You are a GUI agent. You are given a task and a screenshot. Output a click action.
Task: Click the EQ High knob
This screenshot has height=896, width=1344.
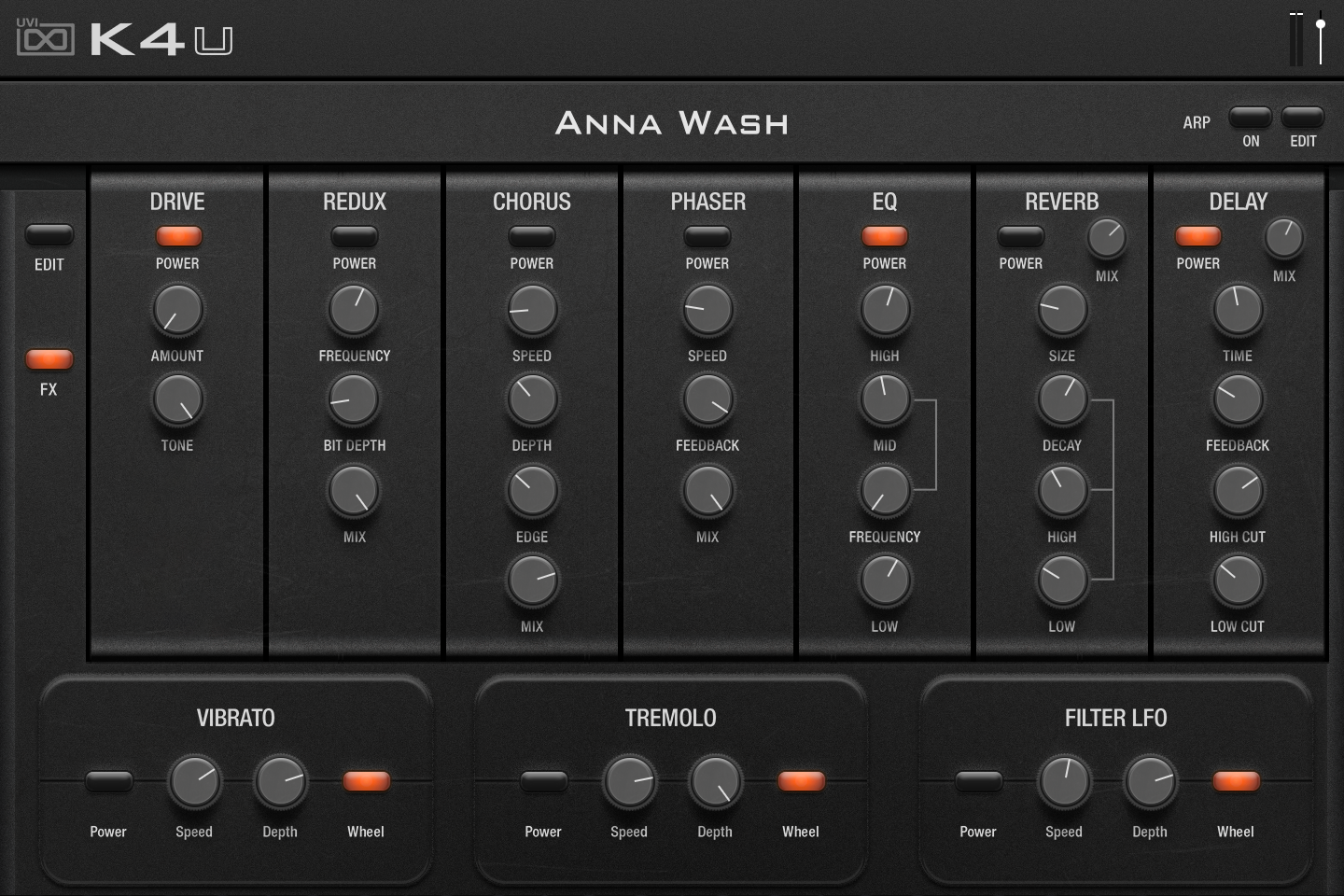click(x=885, y=309)
